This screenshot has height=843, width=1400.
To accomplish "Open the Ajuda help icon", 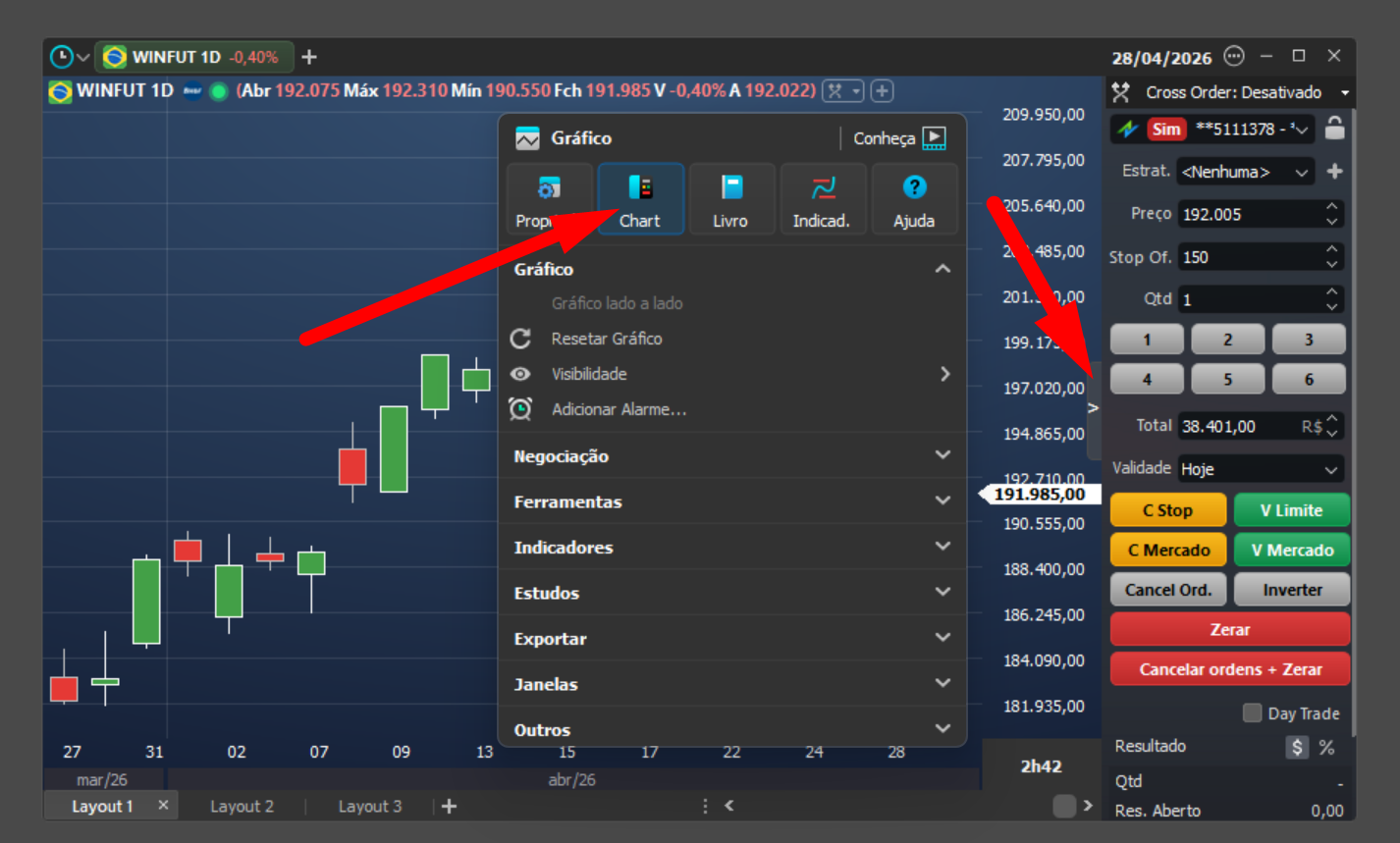I will pos(914,199).
